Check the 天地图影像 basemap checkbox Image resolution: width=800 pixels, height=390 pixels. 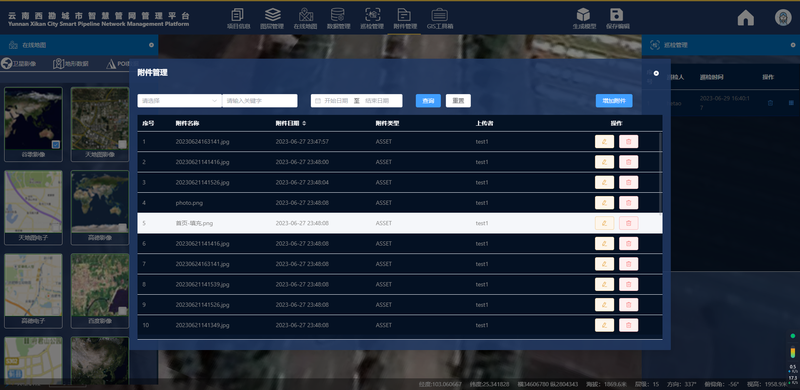122,144
